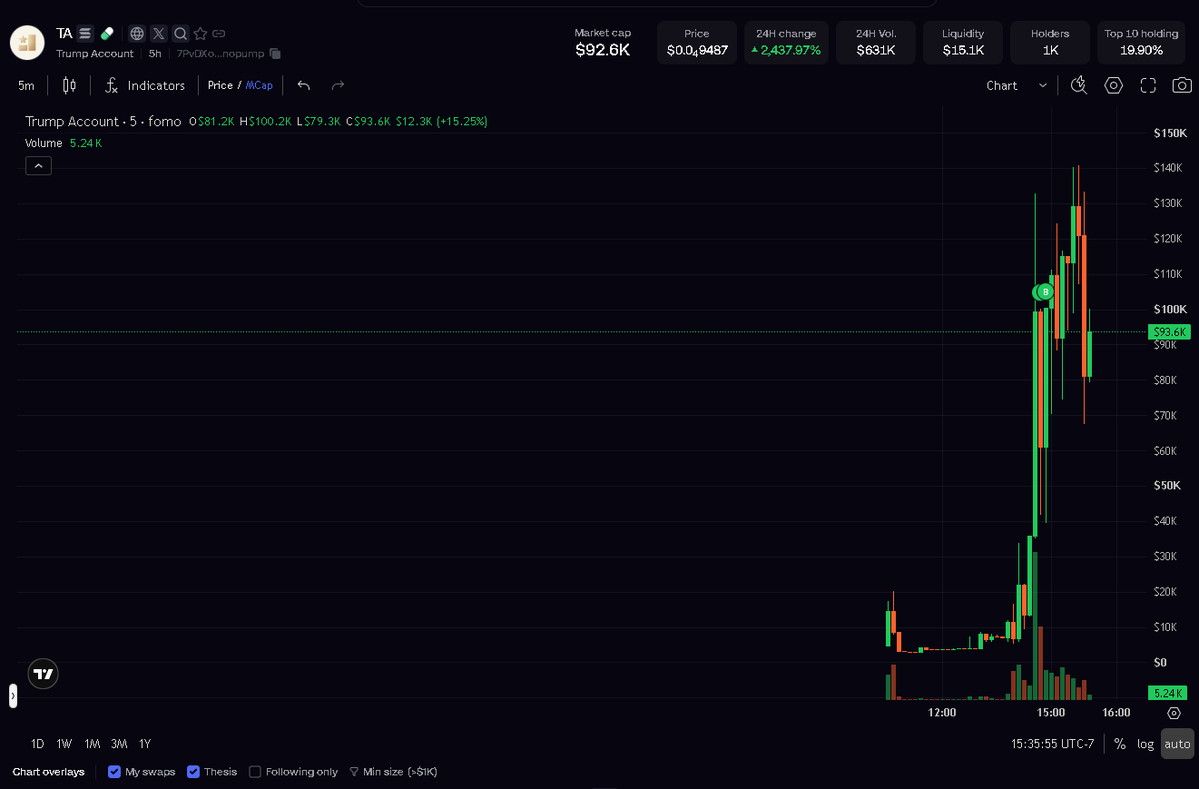Toggle log scale on the chart
Viewport: 1199px width, 789px height.
tap(1145, 744)
